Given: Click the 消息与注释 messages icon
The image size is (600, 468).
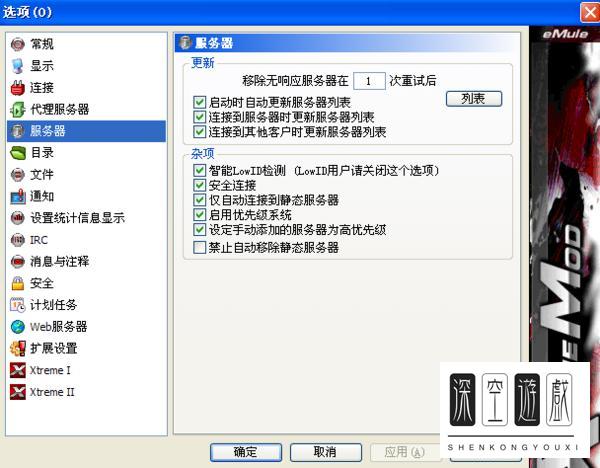Looking at the screenshot, I should click(18, 262).
